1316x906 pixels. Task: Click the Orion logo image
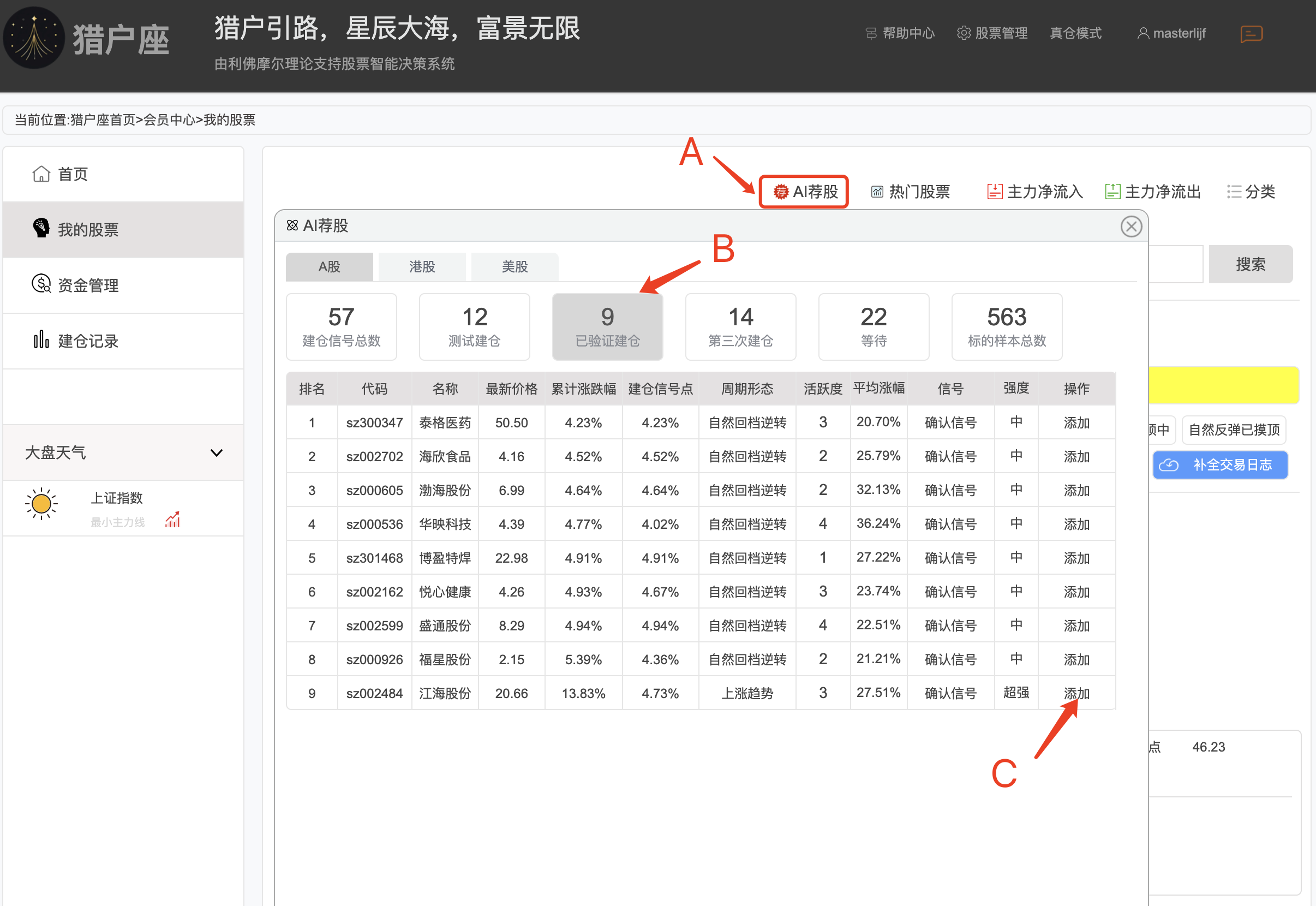[34, 38]
